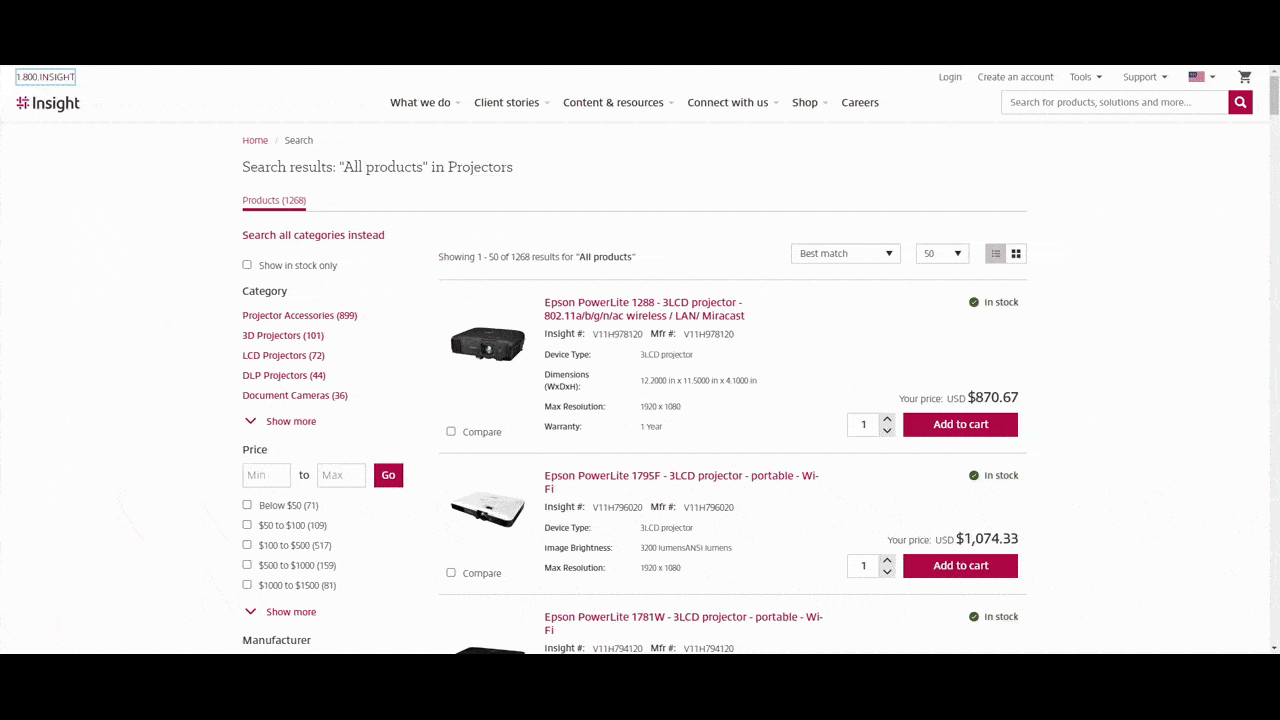The width and height of the screenshot is (1280, 720).
Task: Focus the product search box
Action: click(1115, 102)
